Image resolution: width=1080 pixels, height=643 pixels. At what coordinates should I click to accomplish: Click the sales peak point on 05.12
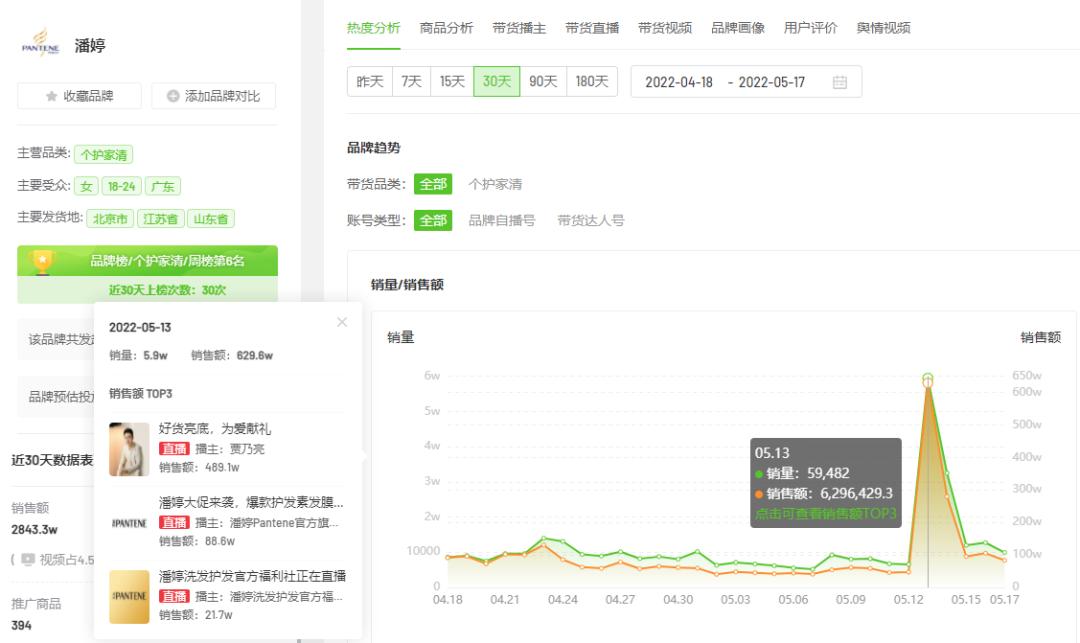(x=927, y=379)
